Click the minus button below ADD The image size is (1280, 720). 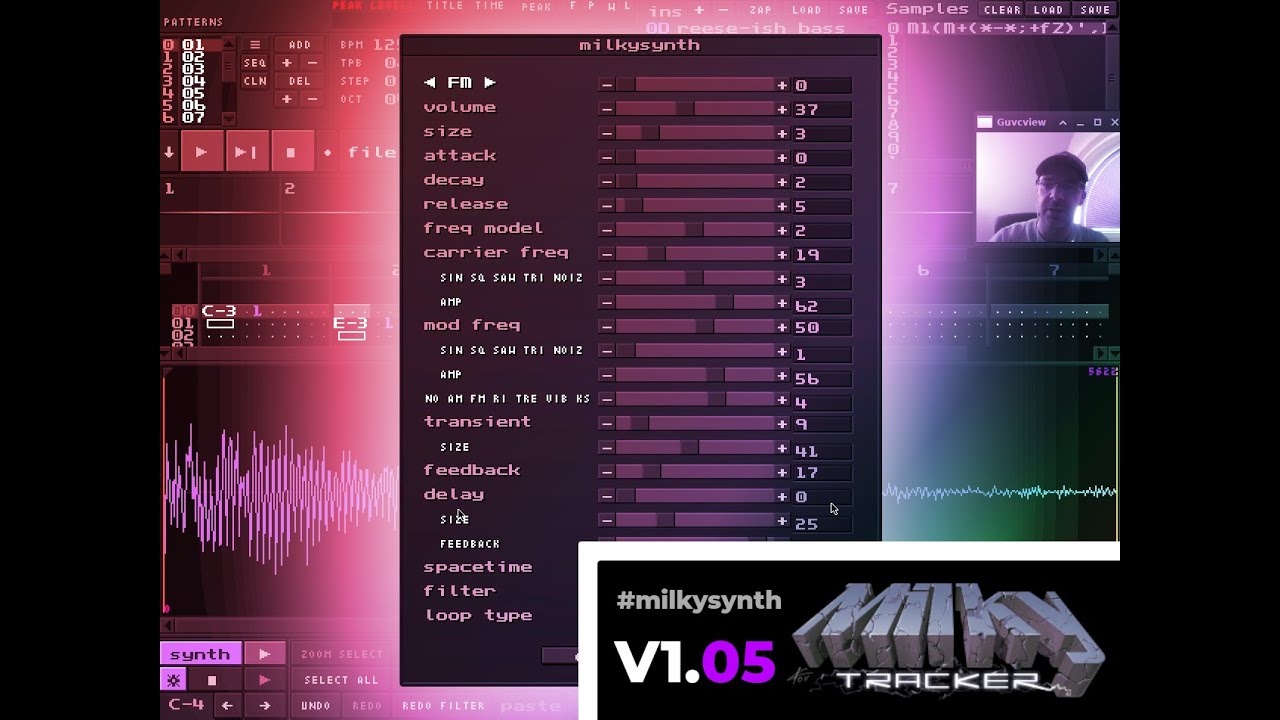pyautogui.click(x=312, y=63)
